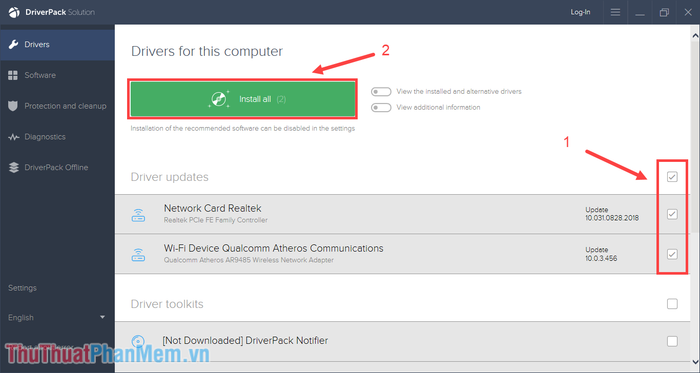700x373 pixels.
Task: Click the Wi-Fi Device Qualcomm router icon
Action: point(138,255)
